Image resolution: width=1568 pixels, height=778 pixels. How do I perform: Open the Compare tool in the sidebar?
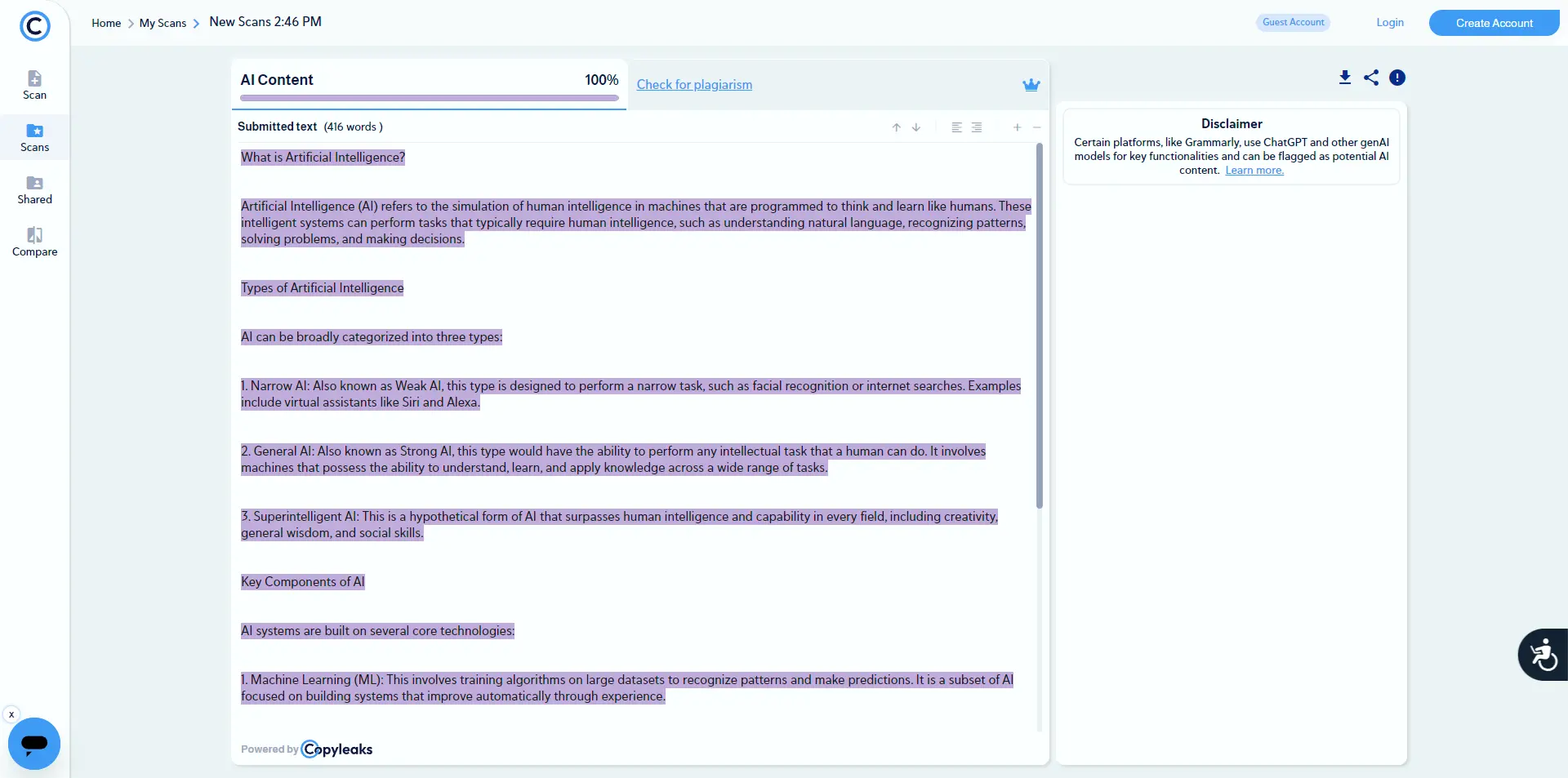[x=34, y=242]
